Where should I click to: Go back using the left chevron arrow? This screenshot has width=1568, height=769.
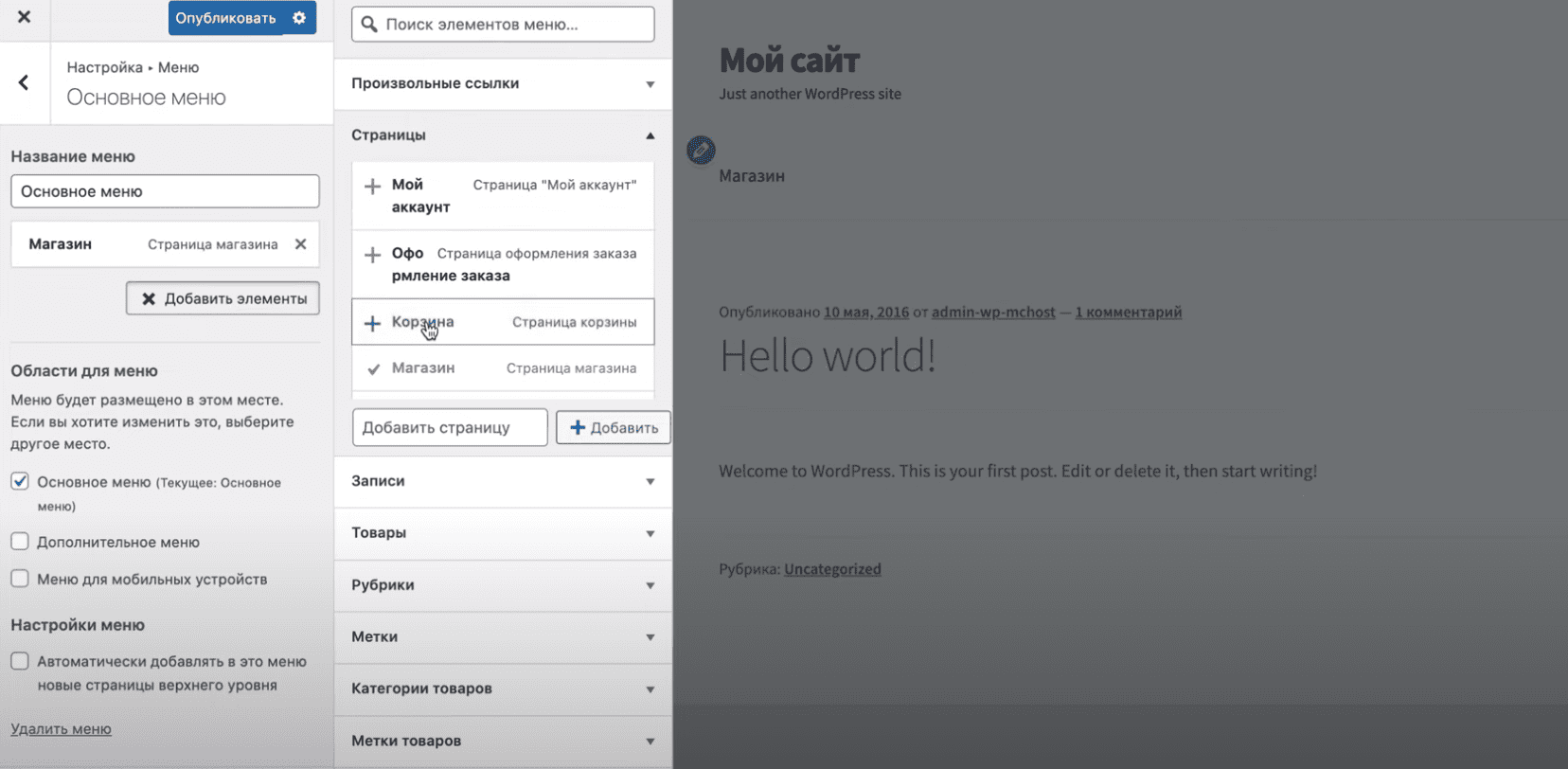pos(24,83)
